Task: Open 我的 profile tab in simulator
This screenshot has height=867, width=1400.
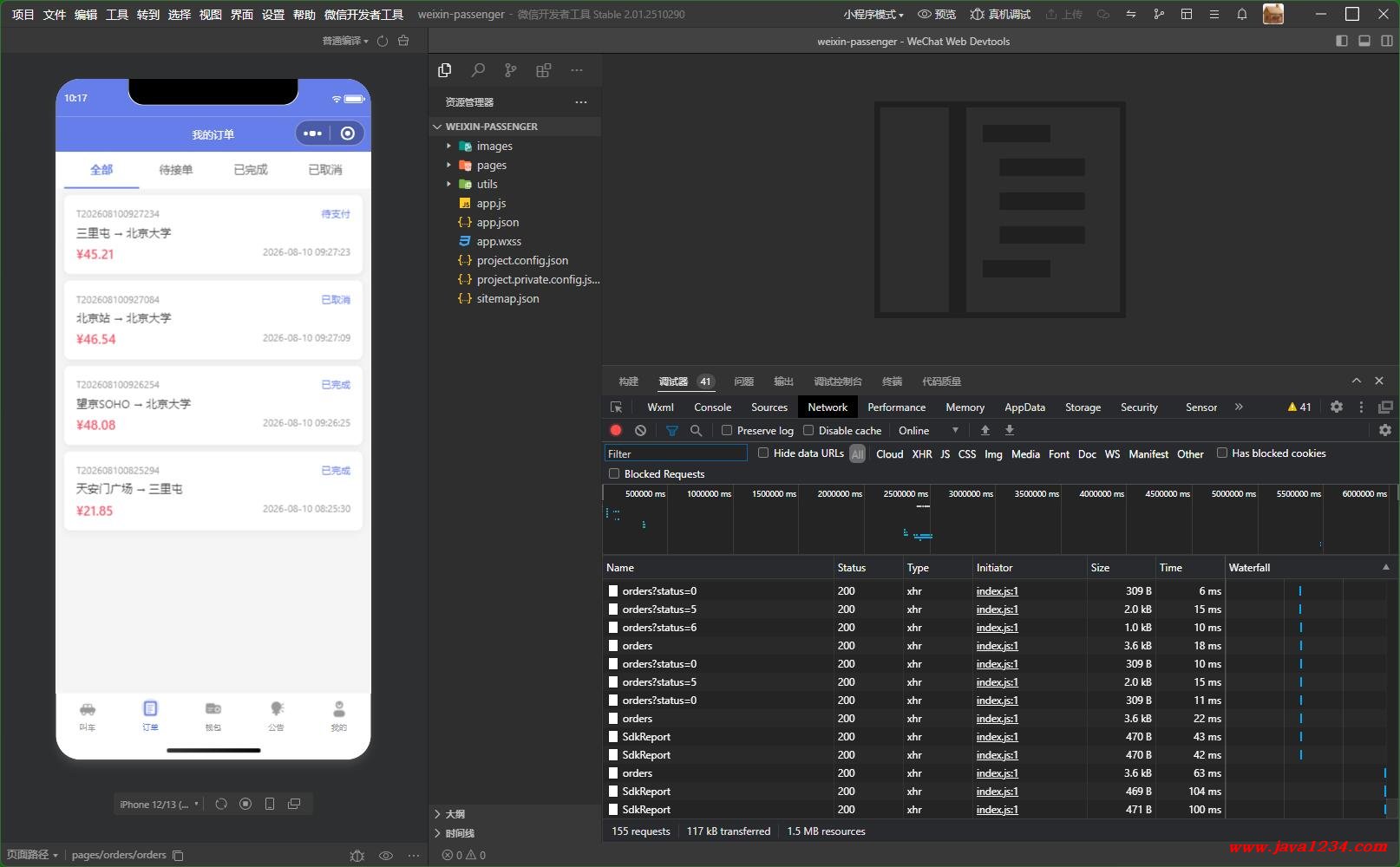Action: 339,716
